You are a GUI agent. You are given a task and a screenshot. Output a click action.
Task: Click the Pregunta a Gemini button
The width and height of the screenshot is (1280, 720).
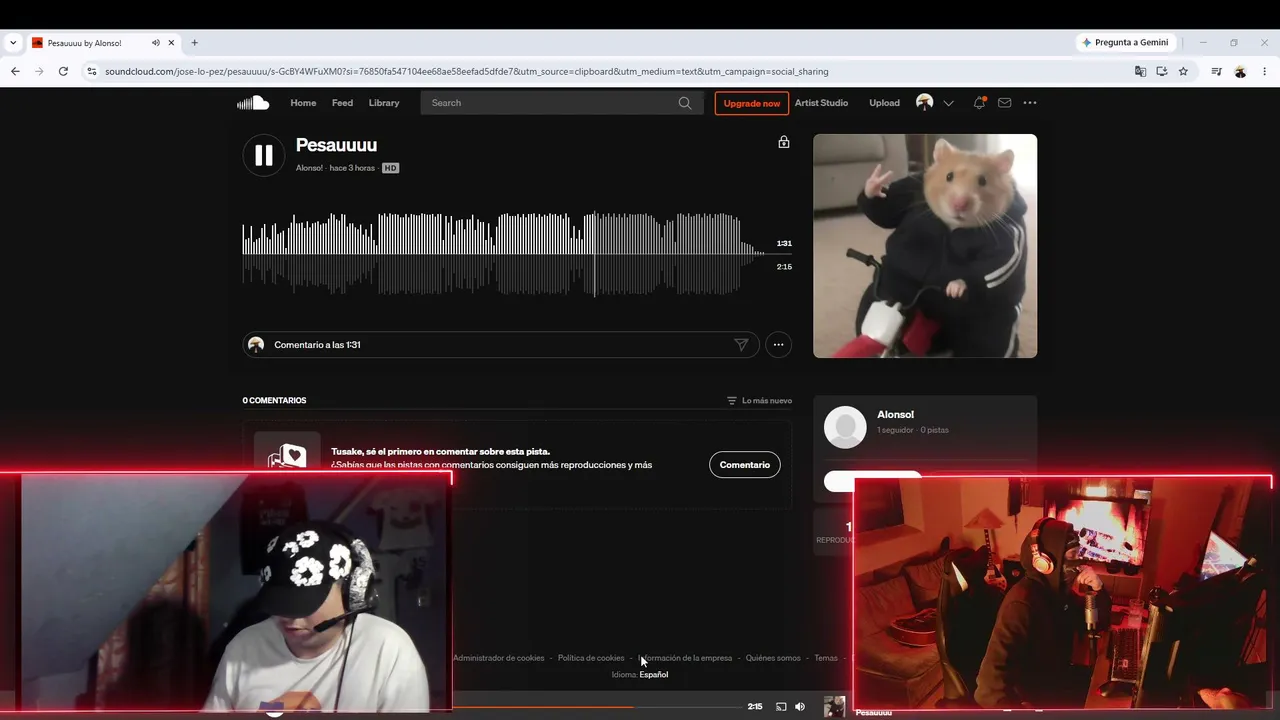[1125, 43]
